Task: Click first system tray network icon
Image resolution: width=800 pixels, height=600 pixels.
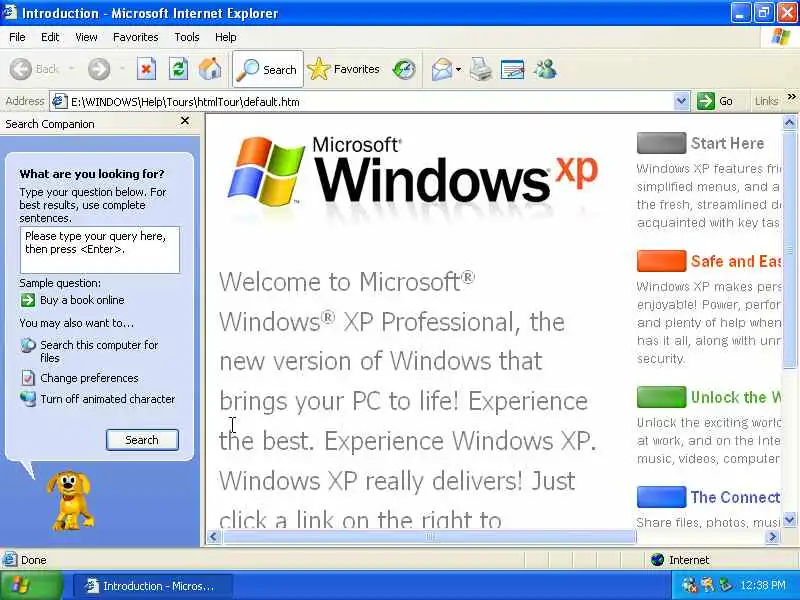Action: pyautogui.click(x=689, y=585)
